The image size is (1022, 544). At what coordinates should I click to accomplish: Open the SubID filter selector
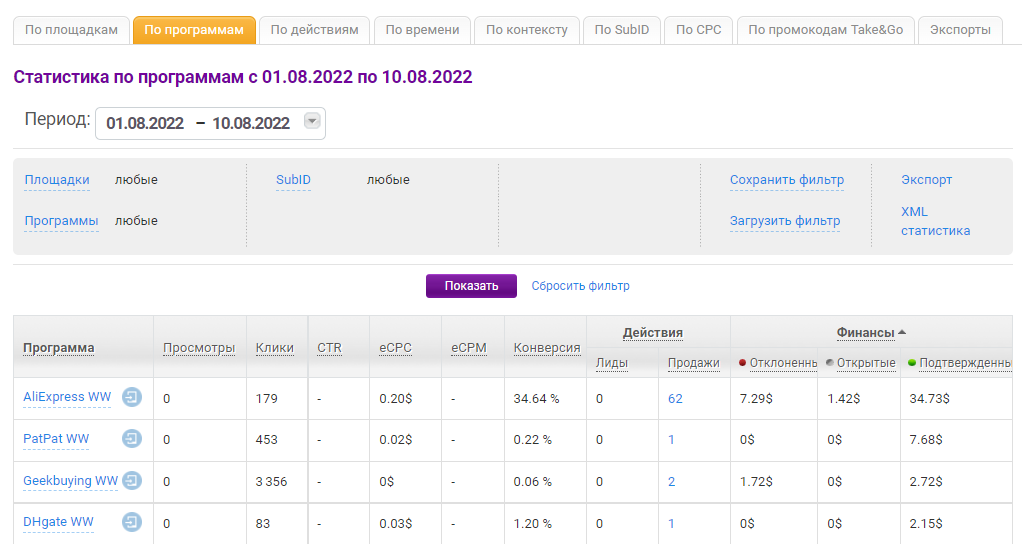[293, 180]
